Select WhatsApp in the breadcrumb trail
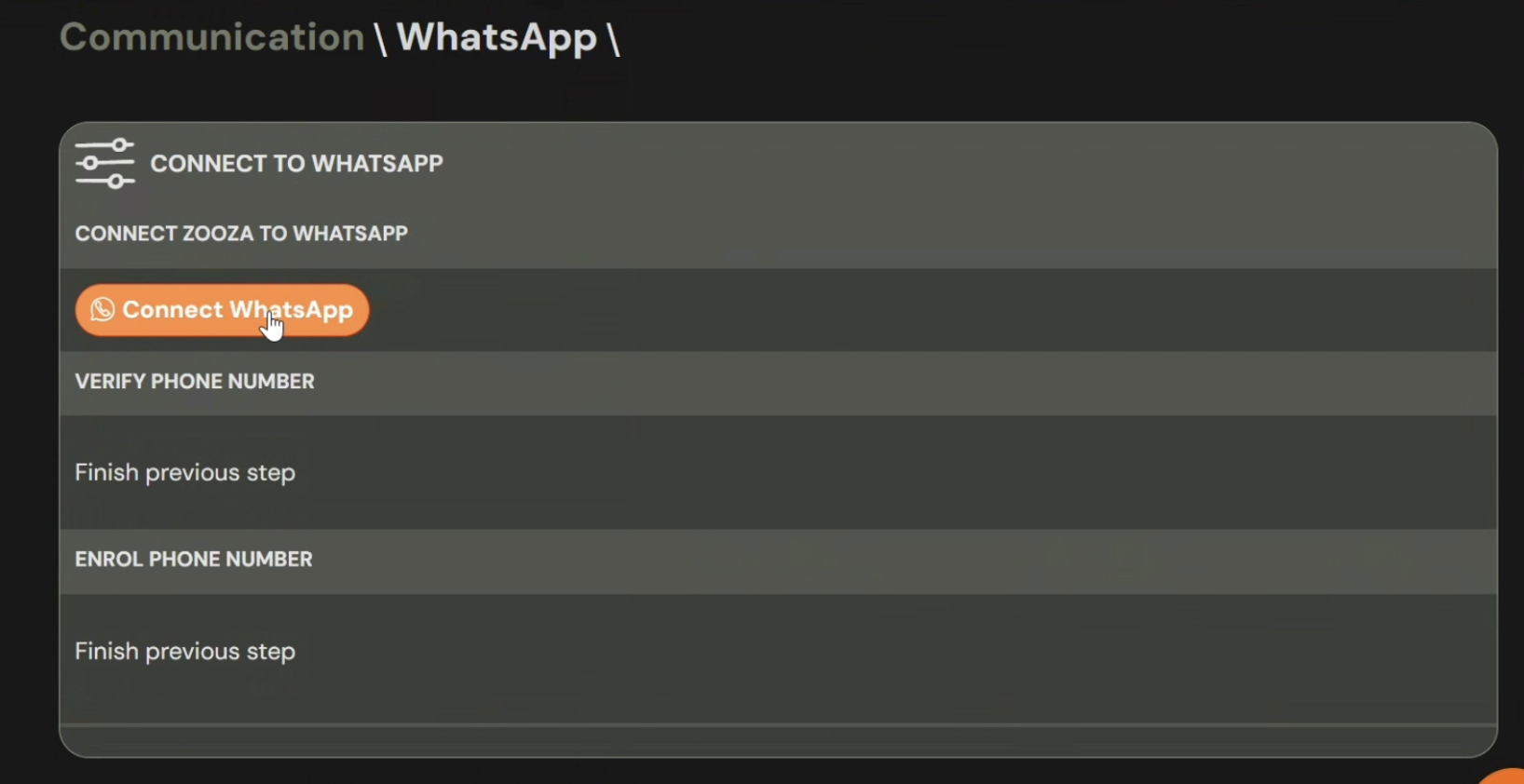Screen dimensions: 1524x784 pyautogui.click(x=497, y=36)
